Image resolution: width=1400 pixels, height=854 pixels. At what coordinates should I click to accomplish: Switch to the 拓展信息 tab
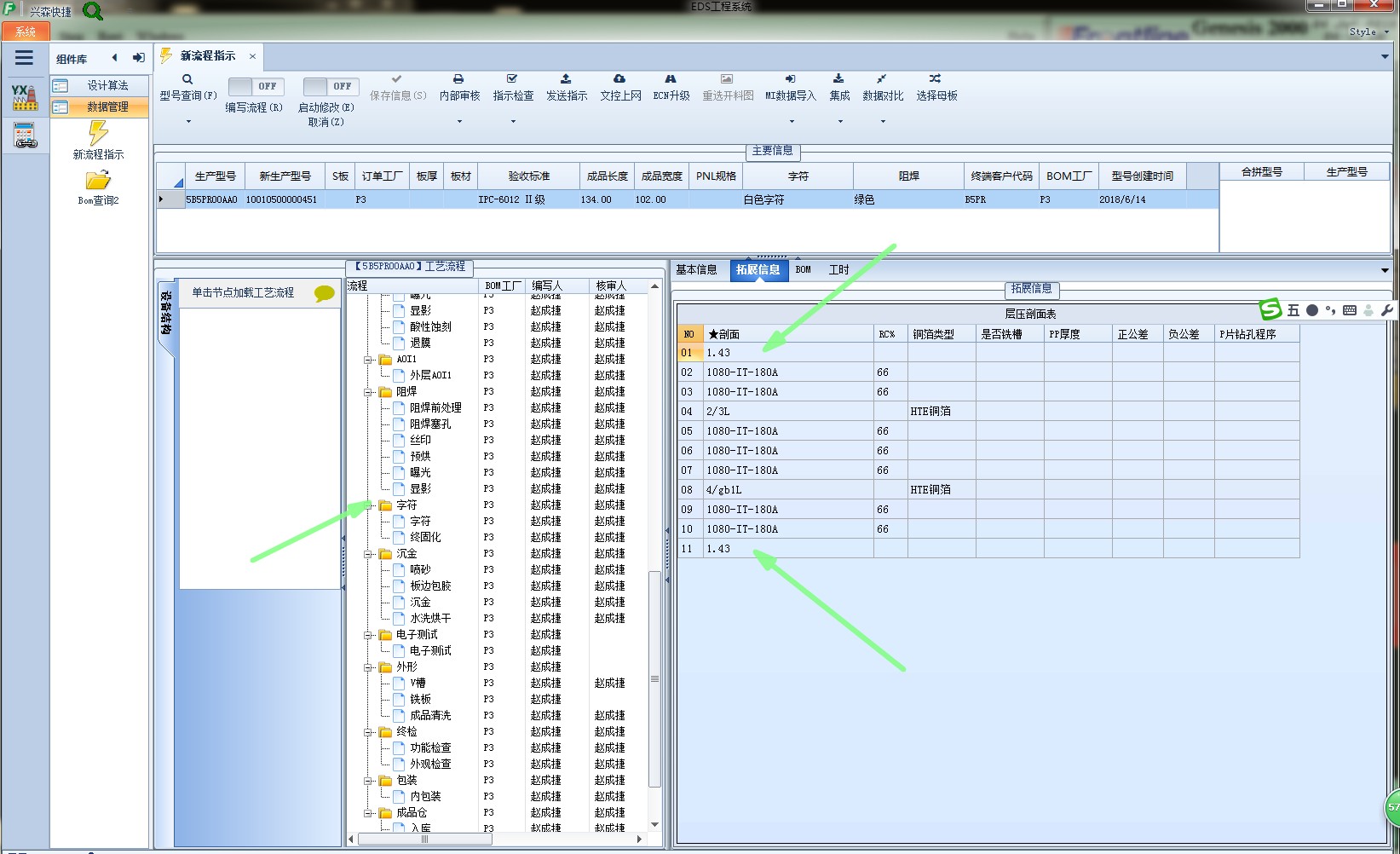758,269
